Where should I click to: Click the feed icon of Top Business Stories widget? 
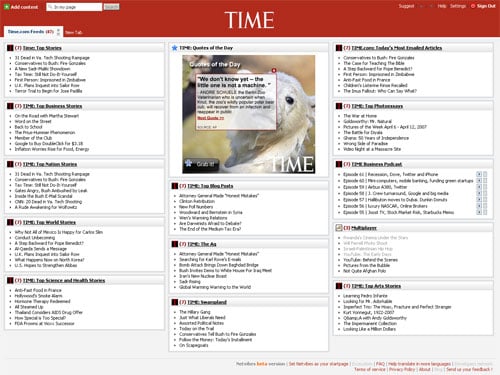click(x=10, y=106)
